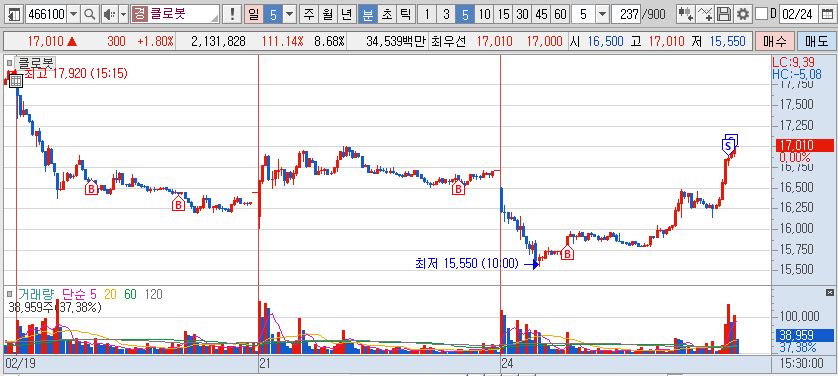Close the volume panel with its X box
The width and height of the screenshot is (838, 376).
829,292
